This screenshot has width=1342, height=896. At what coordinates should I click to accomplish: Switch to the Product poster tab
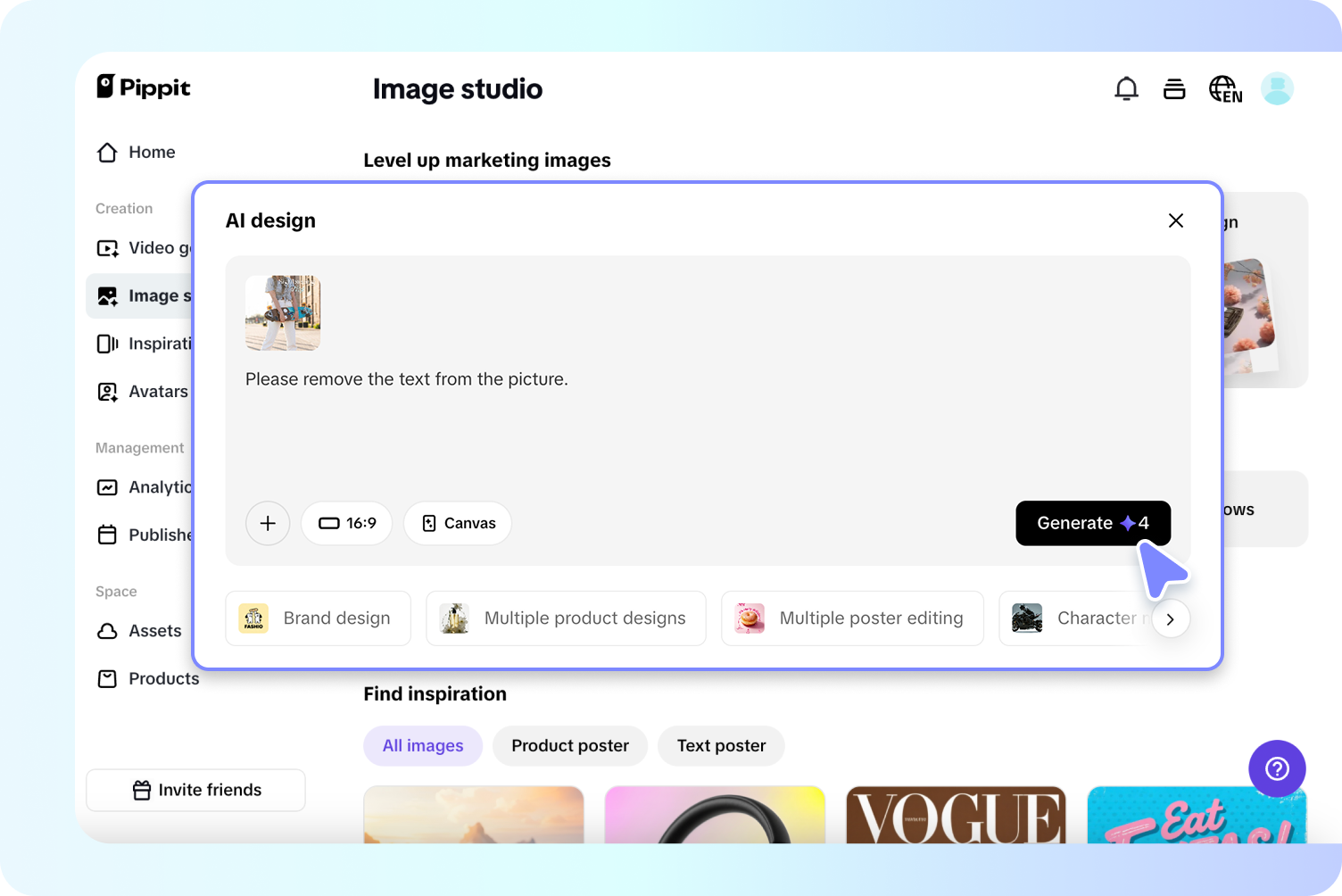tap(569, 746)
